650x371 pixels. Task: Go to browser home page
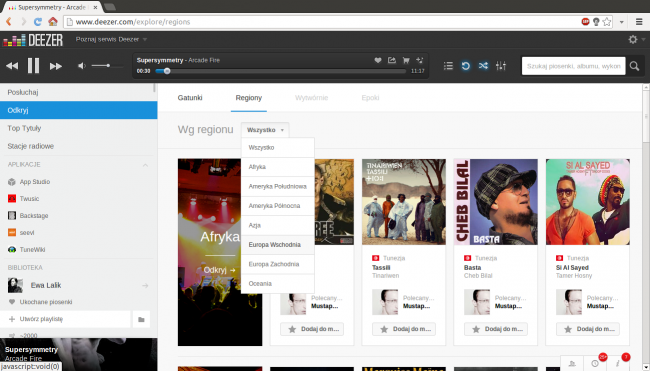tap(53, 22)
